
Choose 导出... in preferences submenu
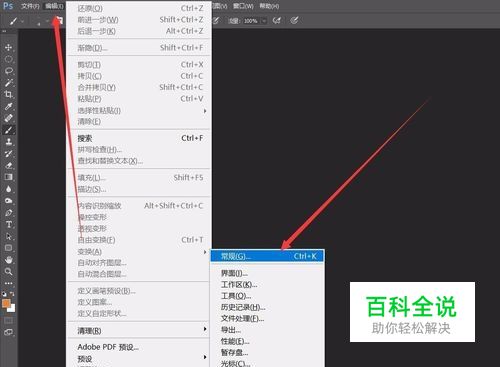coord(267,330)
